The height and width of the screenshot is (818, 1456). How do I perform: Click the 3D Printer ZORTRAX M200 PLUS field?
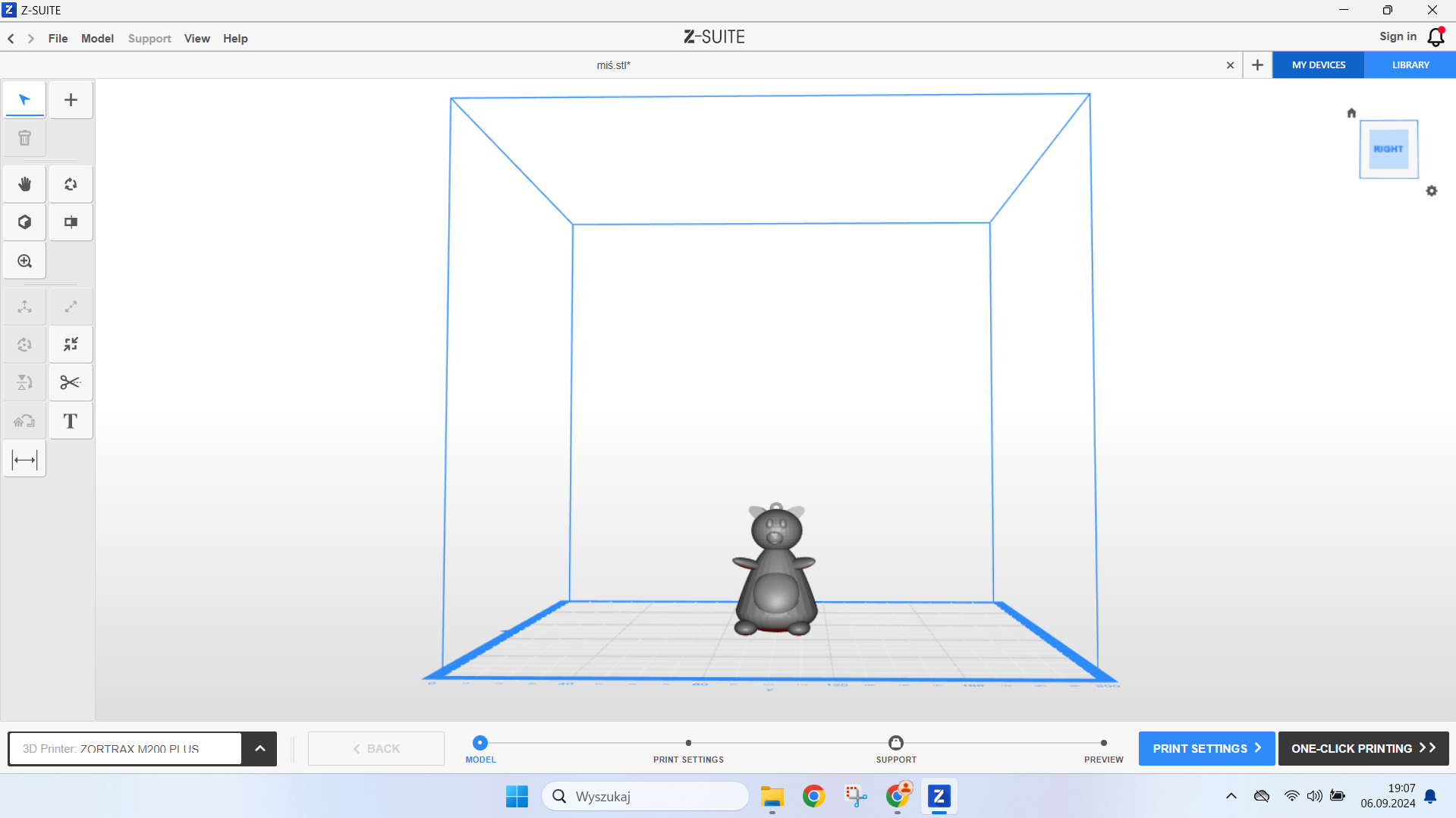(x=125, y=749)
